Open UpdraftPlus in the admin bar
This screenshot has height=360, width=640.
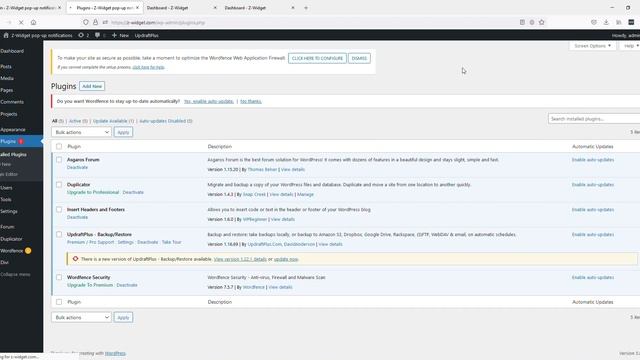(147, 36)
